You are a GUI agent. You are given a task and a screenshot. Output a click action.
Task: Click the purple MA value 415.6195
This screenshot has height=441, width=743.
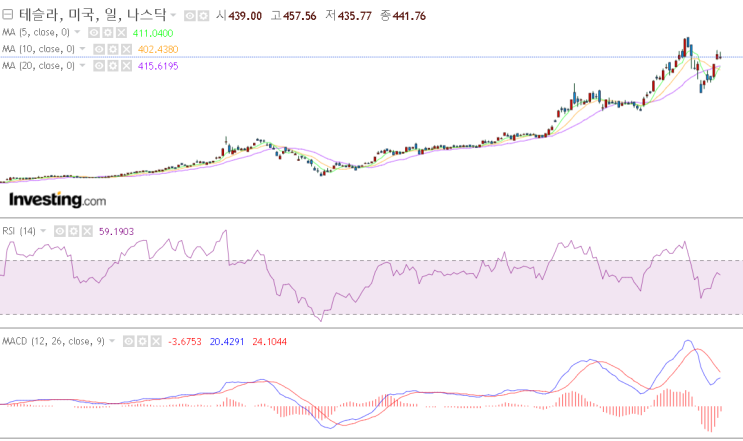pyautogui.click(x=158, y=66)
